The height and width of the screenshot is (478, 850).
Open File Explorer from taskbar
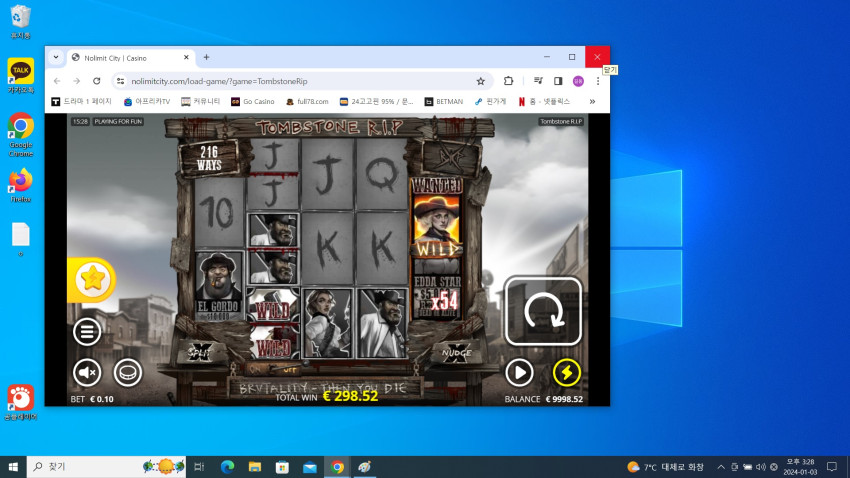(x=255, y=467)
